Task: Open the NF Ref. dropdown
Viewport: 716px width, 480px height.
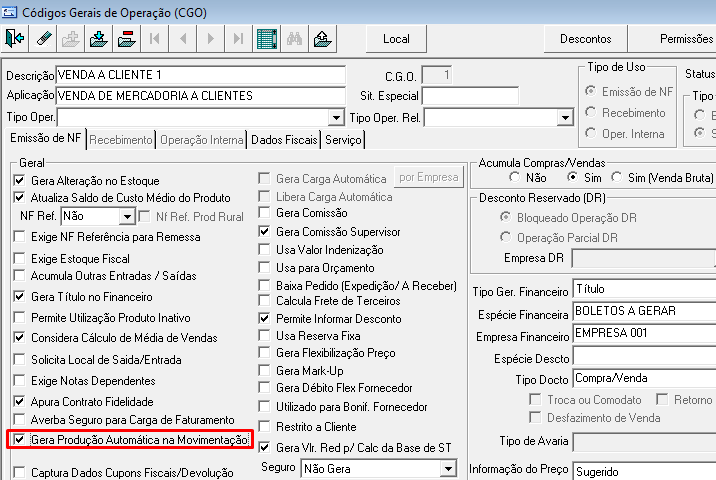Action: [127, 216]
